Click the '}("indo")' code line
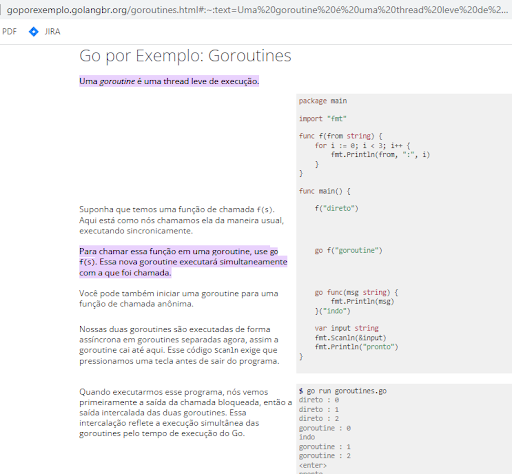The image size is (512, 474). tap(332, 311)
